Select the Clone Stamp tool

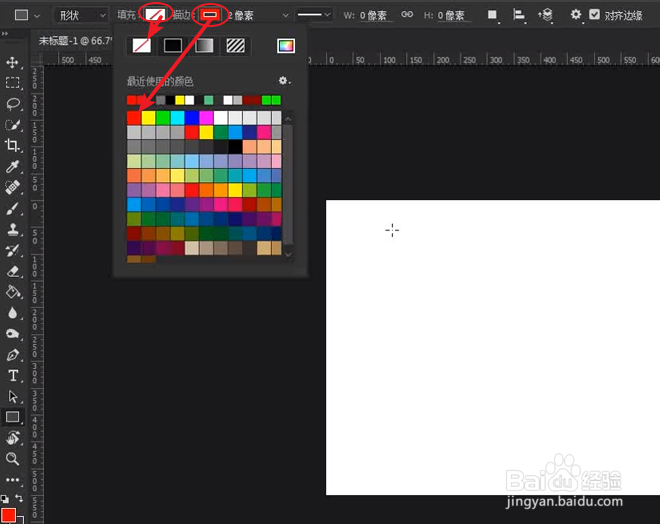point(12,229)
